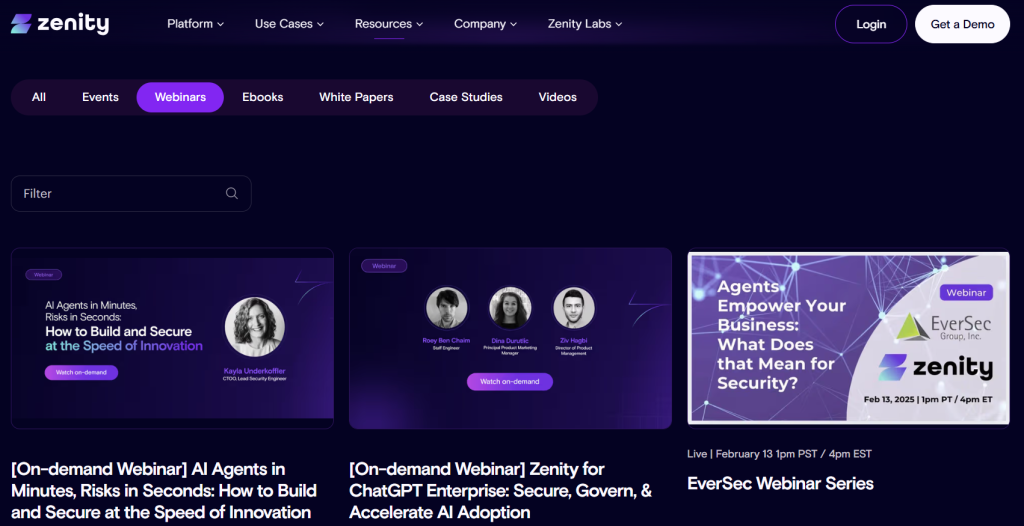Show All resources tab

(x=39, y=97)
